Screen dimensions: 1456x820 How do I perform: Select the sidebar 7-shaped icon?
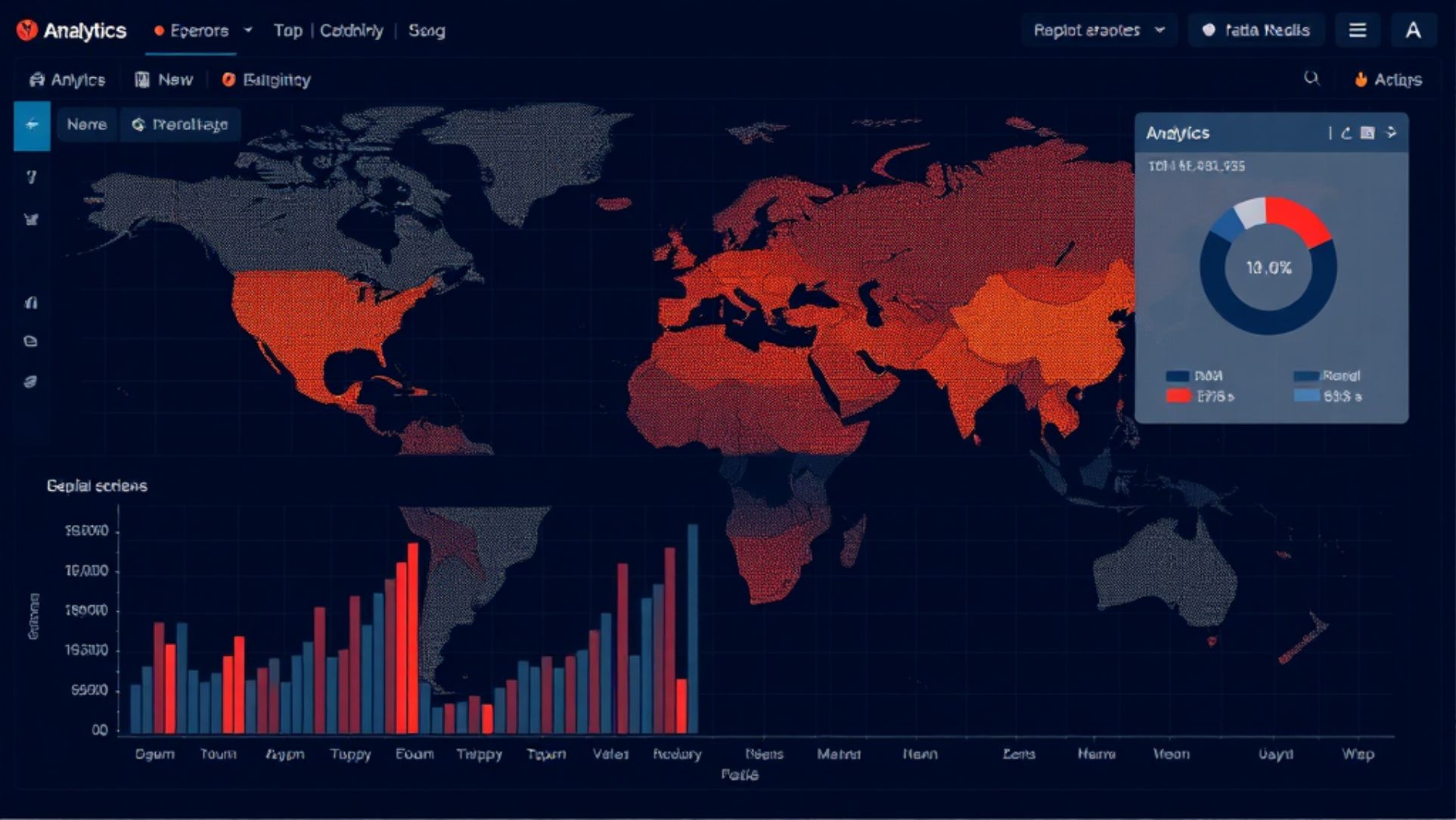pyautogui.click(x=31, y=177)
